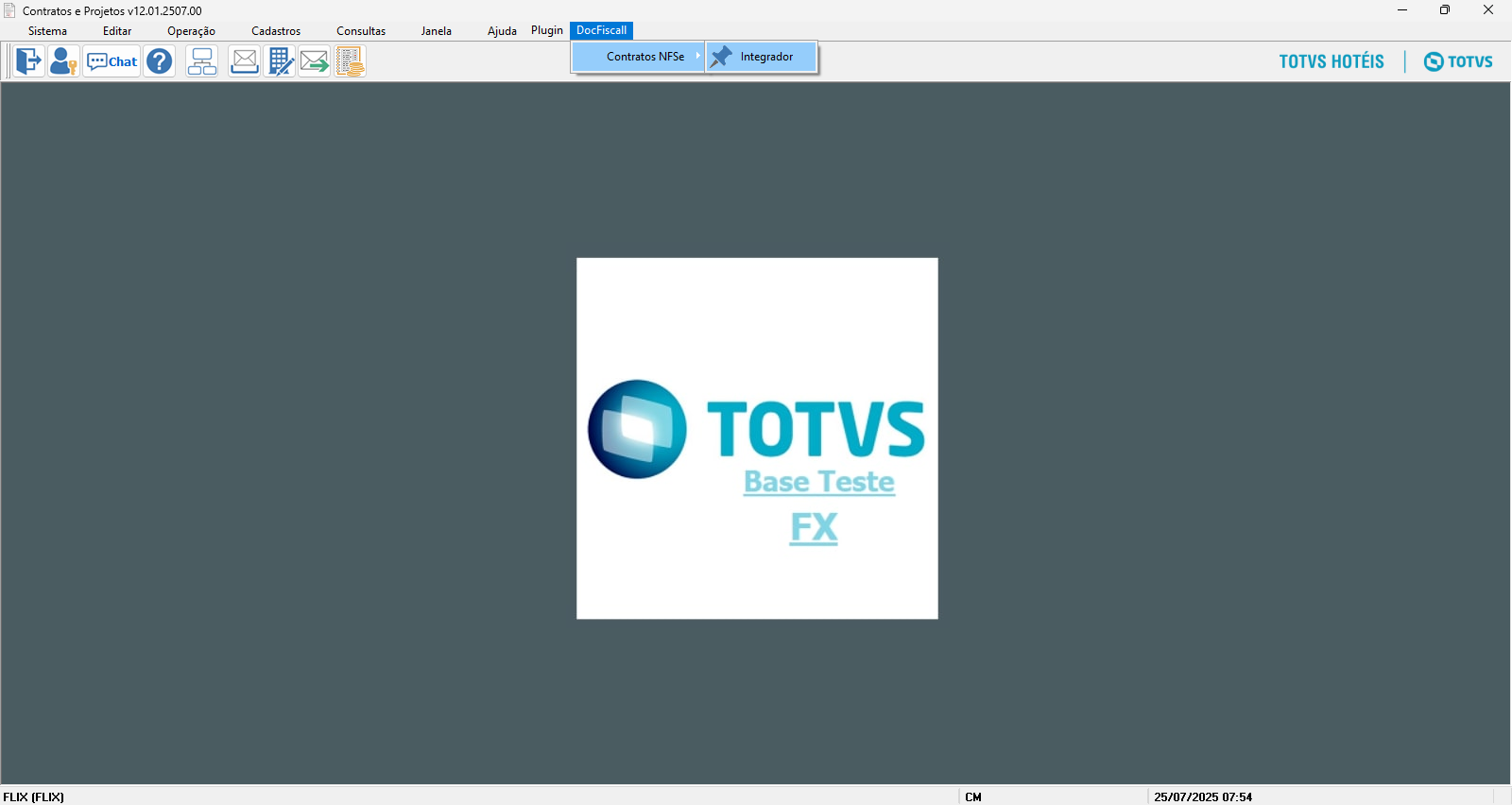The height and width of the screenshot is (805, 1512).
Task: Click the blue question mark help icon
Action: pyautogui.click(x=160, y=61)
